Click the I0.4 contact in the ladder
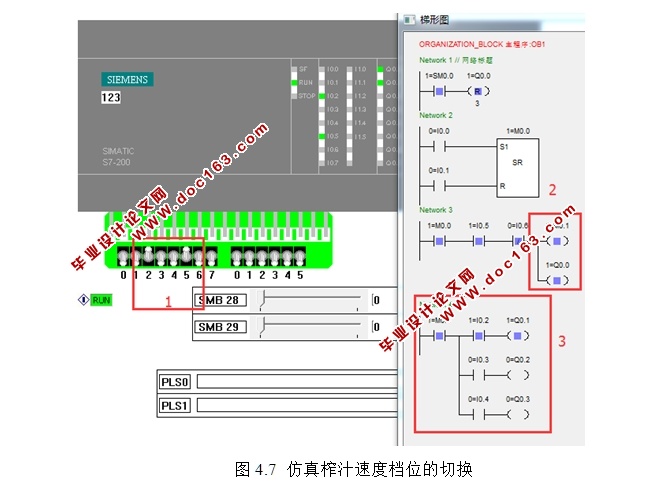 [x=478, y=414]
